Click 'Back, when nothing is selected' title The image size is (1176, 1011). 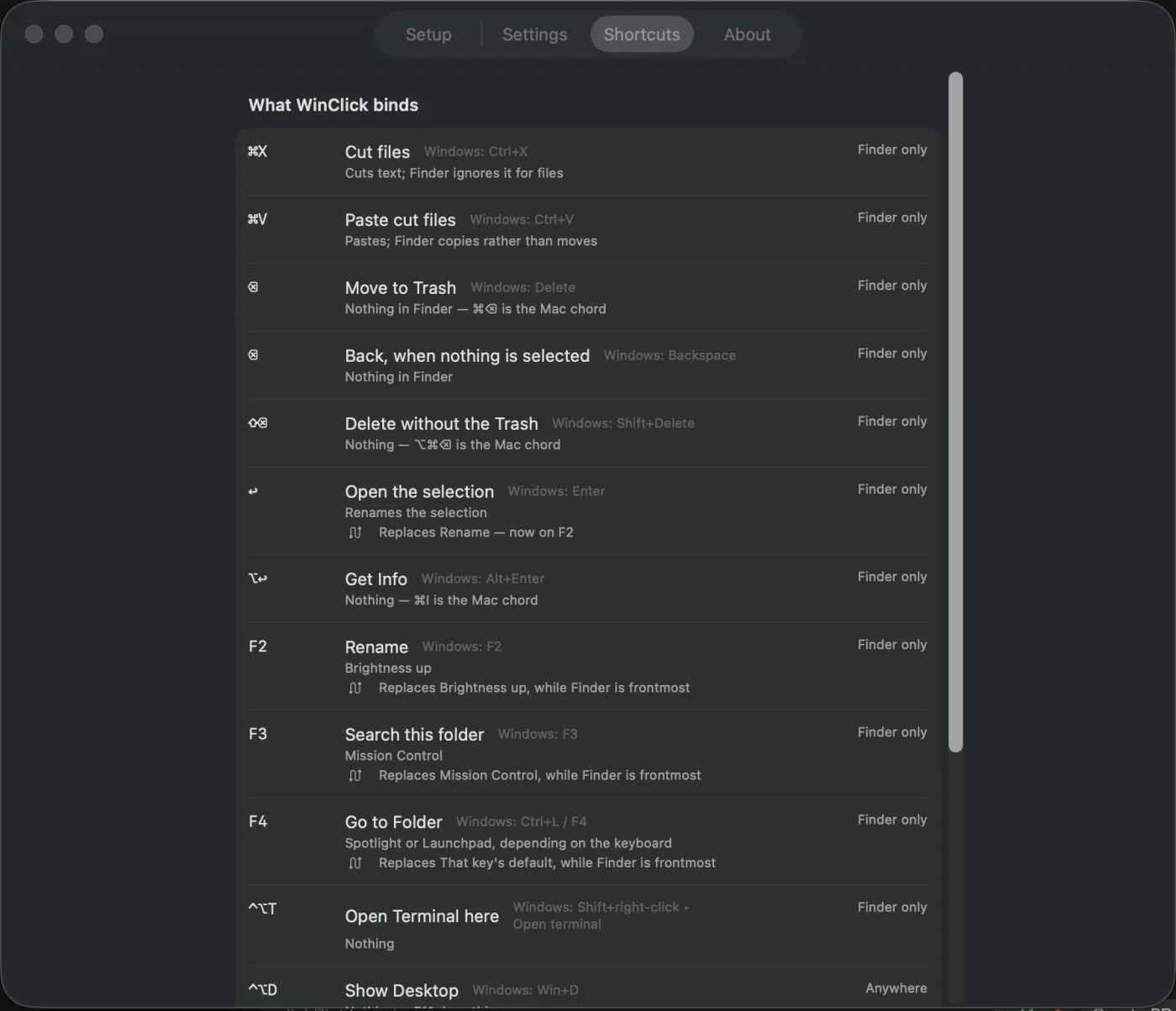pyautogui.click(x=467, y=356)
